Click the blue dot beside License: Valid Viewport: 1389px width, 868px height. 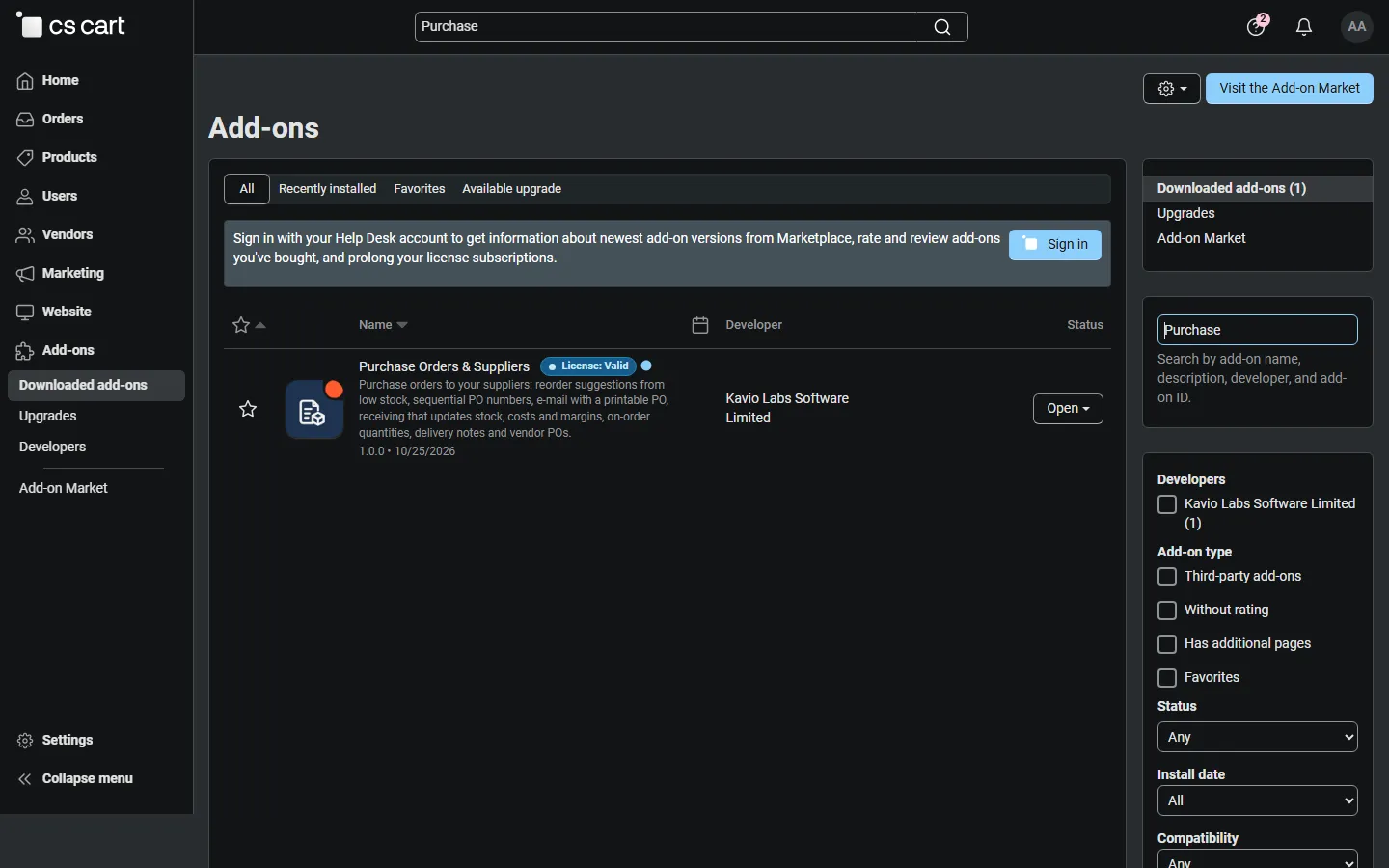click(647, 366)
